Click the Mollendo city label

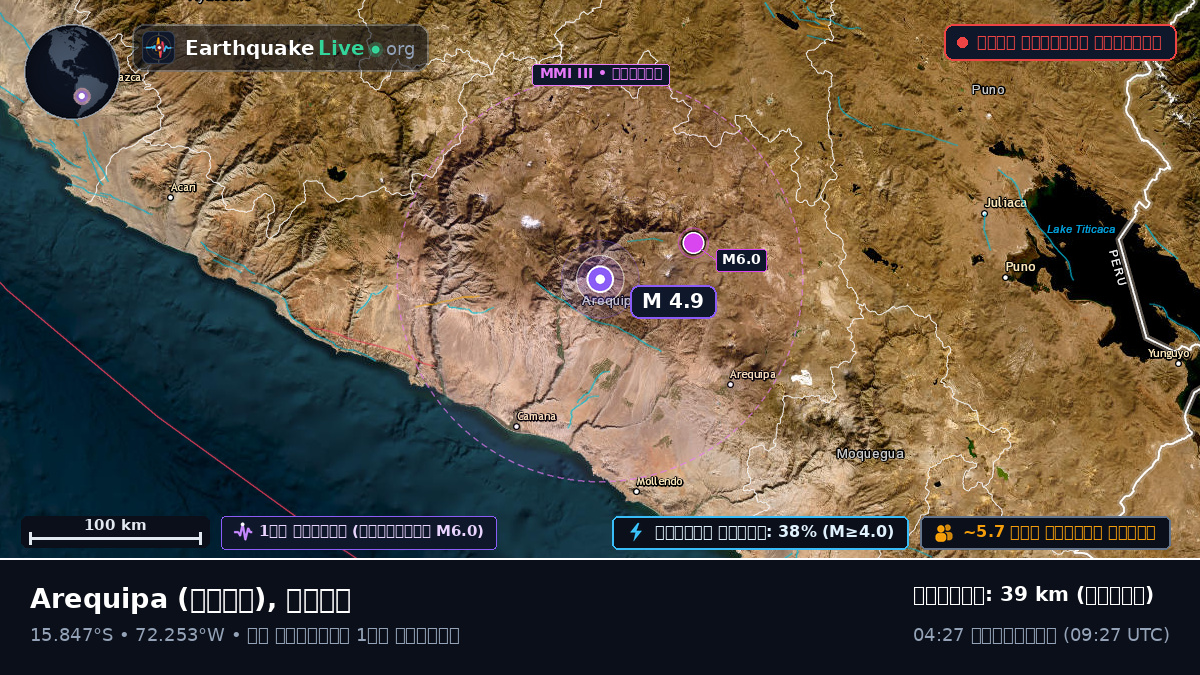[x=659, y=482]
